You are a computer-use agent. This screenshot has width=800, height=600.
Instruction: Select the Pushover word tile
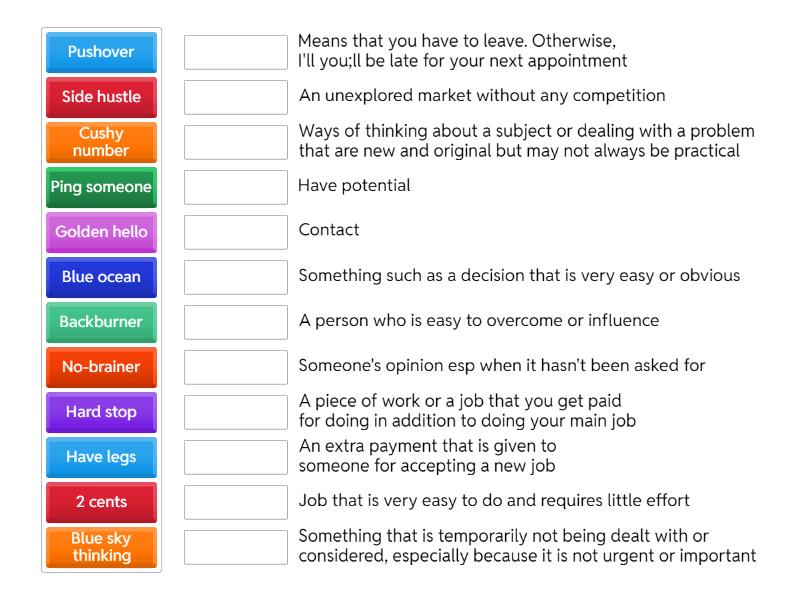coord(100,52)
